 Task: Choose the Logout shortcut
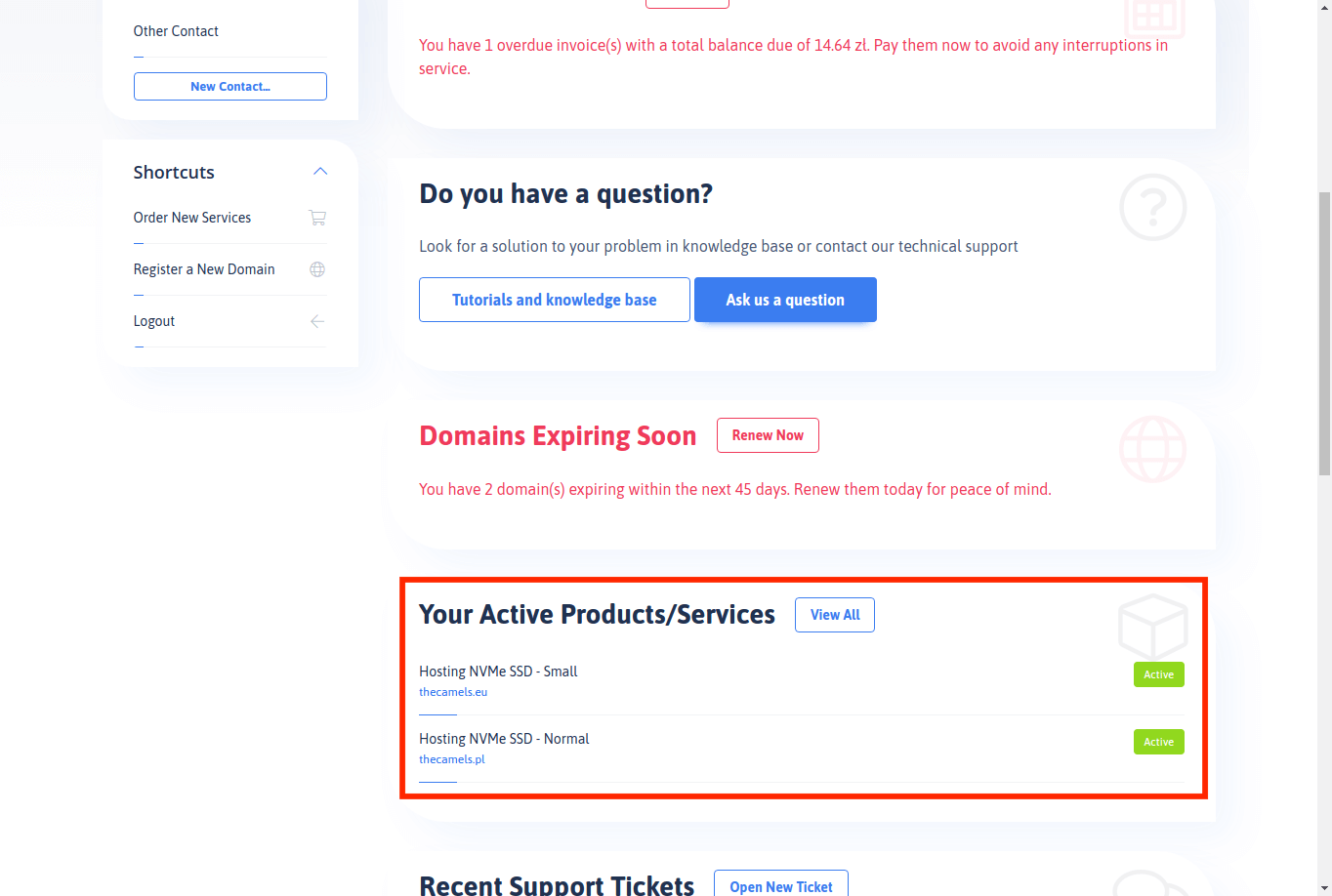[x=154, y=321]
